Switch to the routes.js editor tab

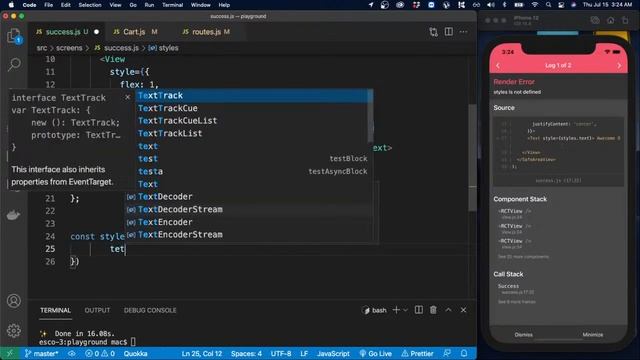206,32
